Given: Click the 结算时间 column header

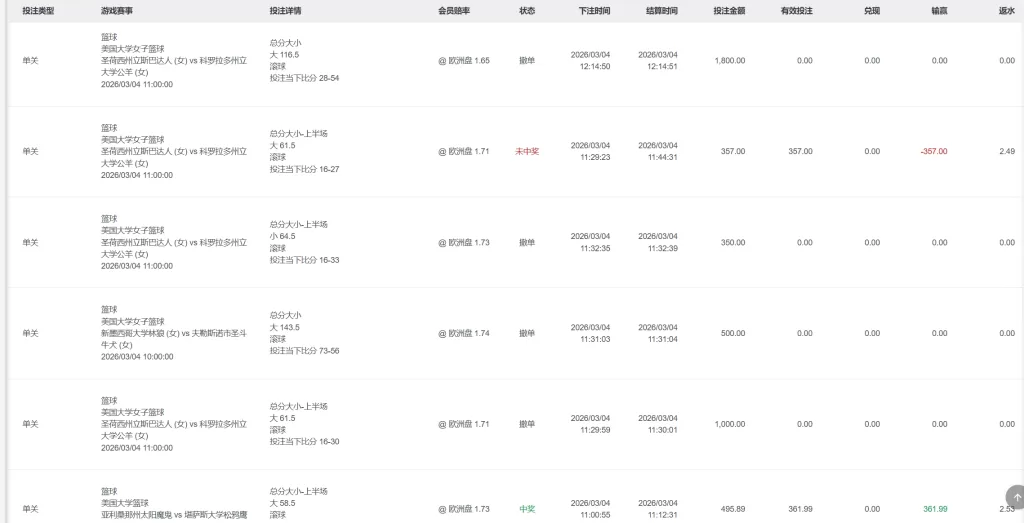Looking at the screenshot, I should [662, 10].
